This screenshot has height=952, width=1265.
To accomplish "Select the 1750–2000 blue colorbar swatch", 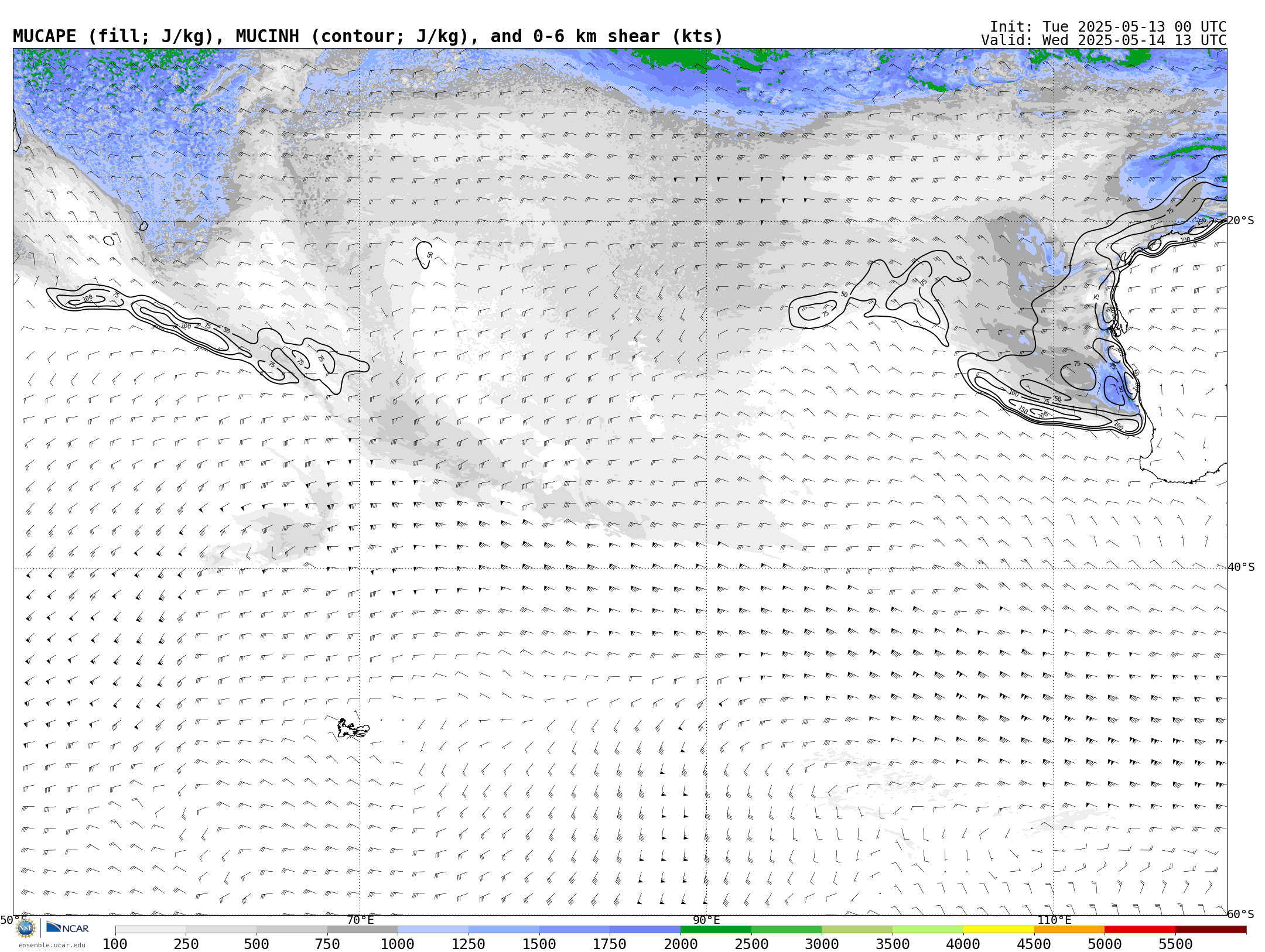I will (x=645, y=930).
